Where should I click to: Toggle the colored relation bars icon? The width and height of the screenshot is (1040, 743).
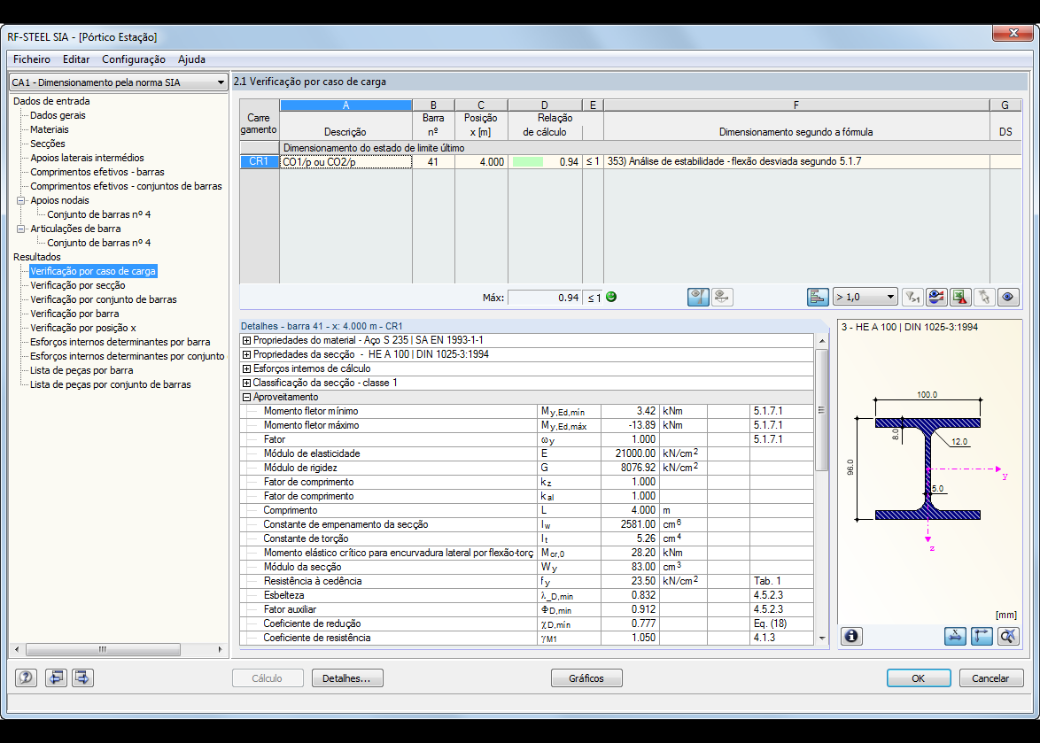coord(817,297)
